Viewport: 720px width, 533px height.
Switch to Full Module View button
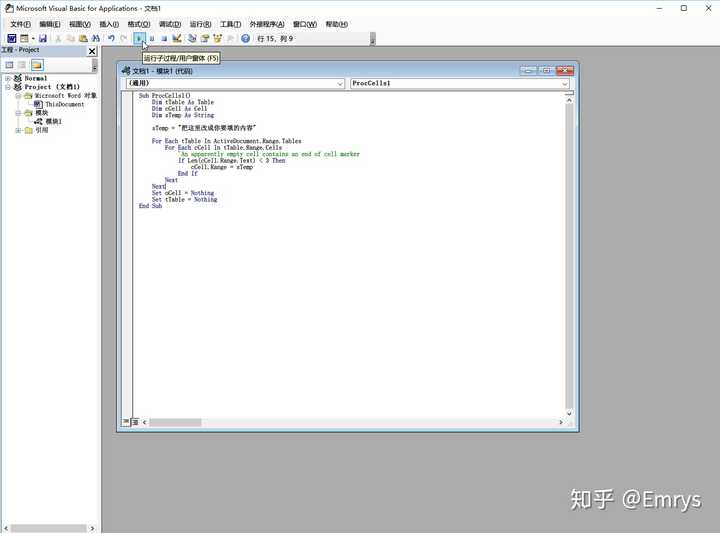point(135,422)
